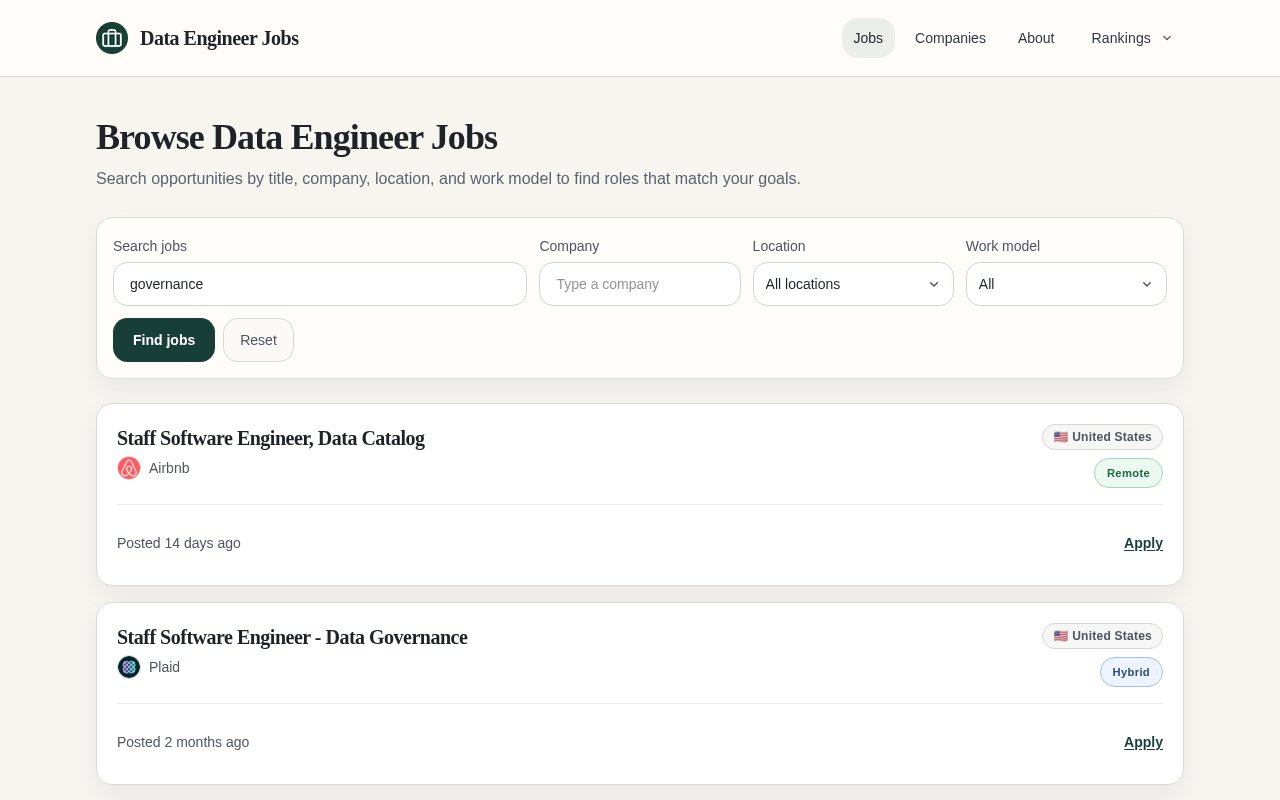Apply to the Airbnb Data Catalog job
Image resolution: width=1280 pixels, height=800 pixels.
point(1143,543)
